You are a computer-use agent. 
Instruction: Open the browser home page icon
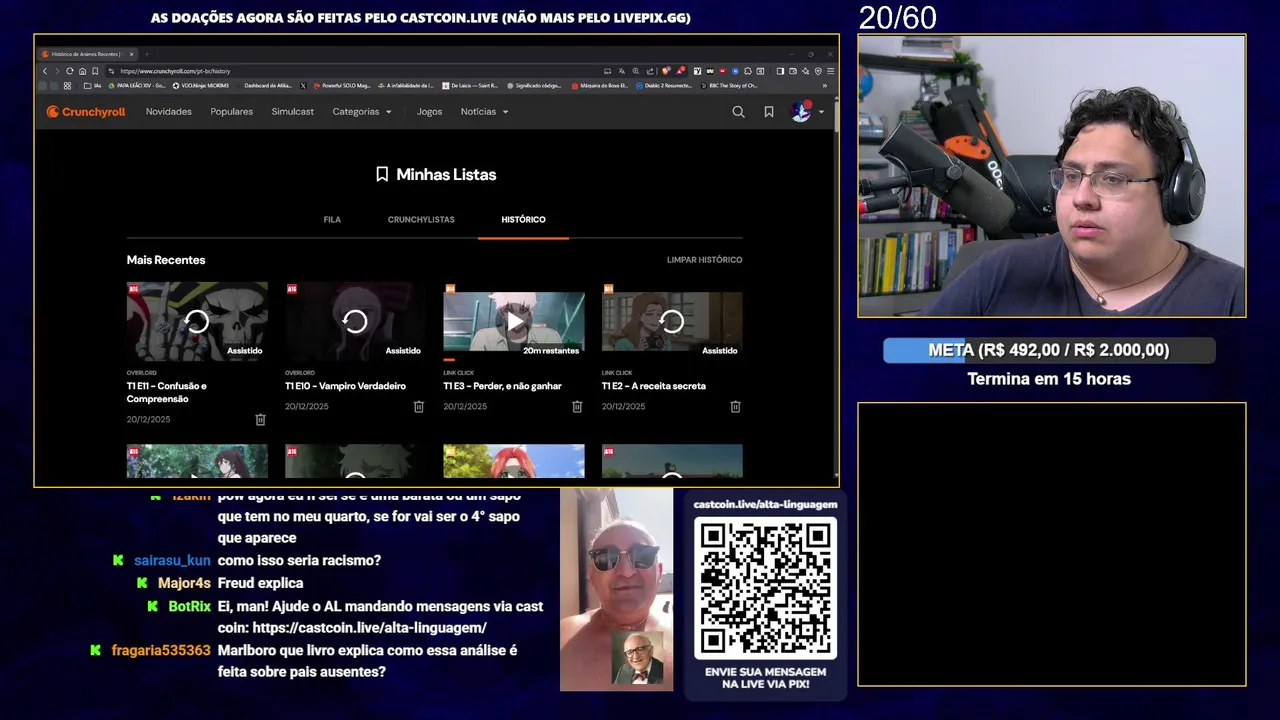(82, 71)
